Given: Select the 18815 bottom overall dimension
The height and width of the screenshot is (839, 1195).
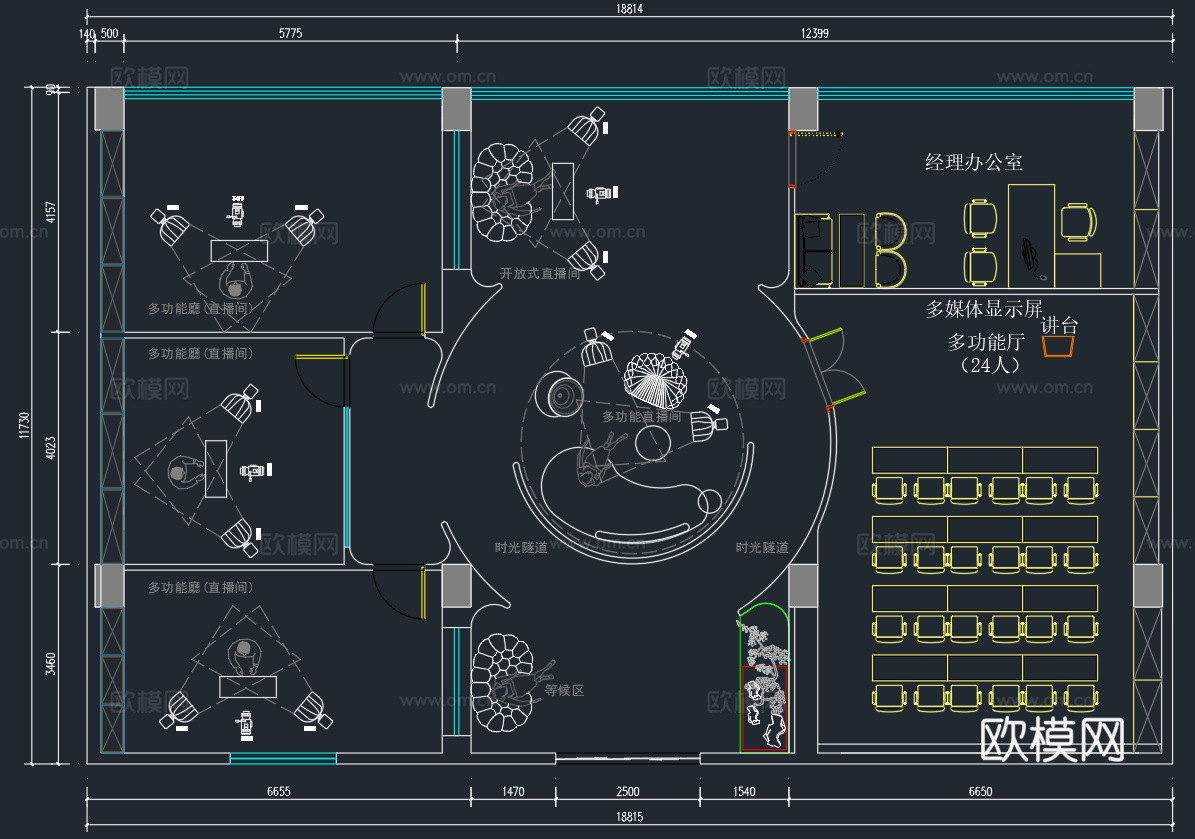Looking at the screenshot, I should [630, 816].
